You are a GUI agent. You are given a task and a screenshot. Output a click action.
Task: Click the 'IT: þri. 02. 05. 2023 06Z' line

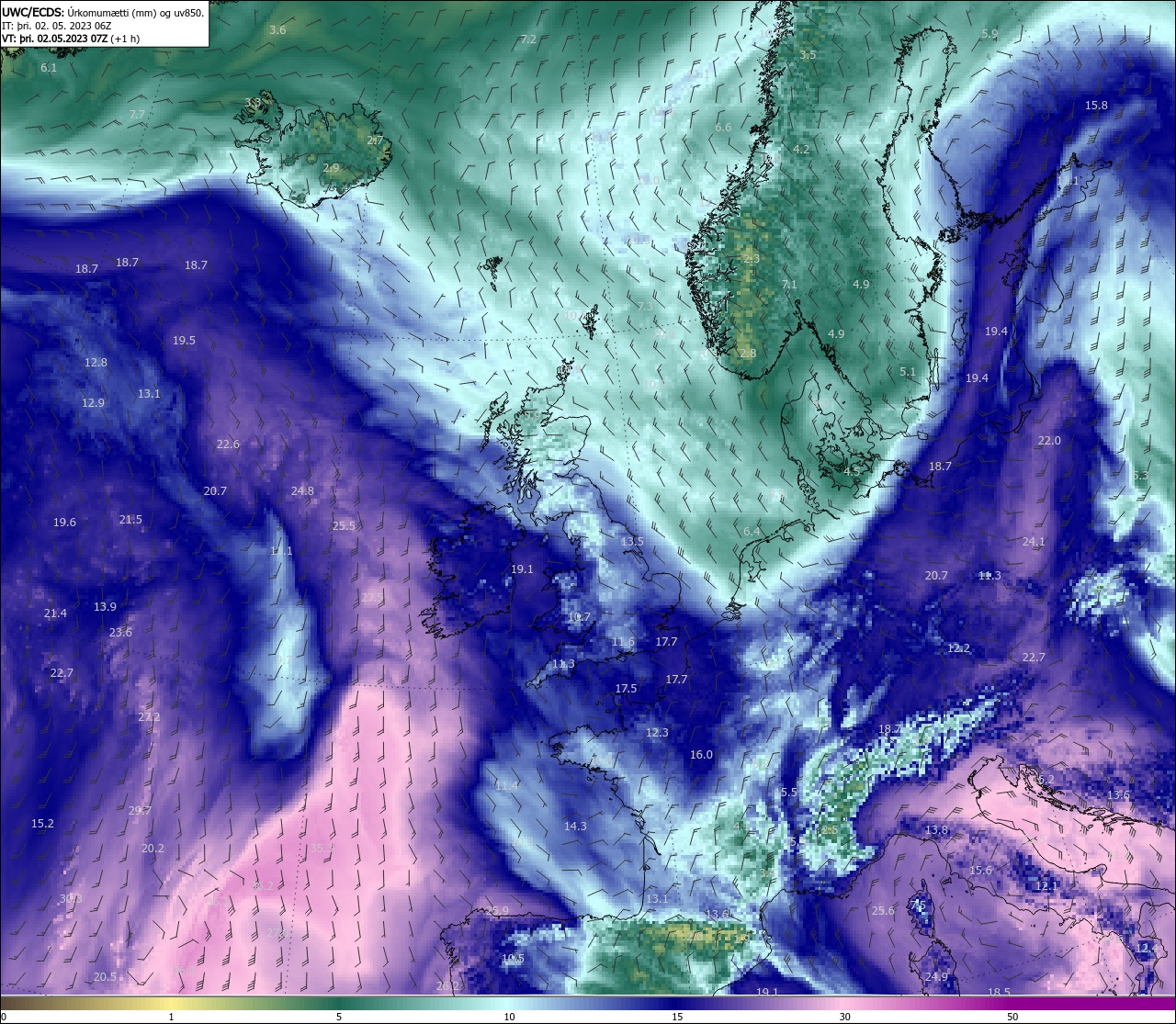57,26
